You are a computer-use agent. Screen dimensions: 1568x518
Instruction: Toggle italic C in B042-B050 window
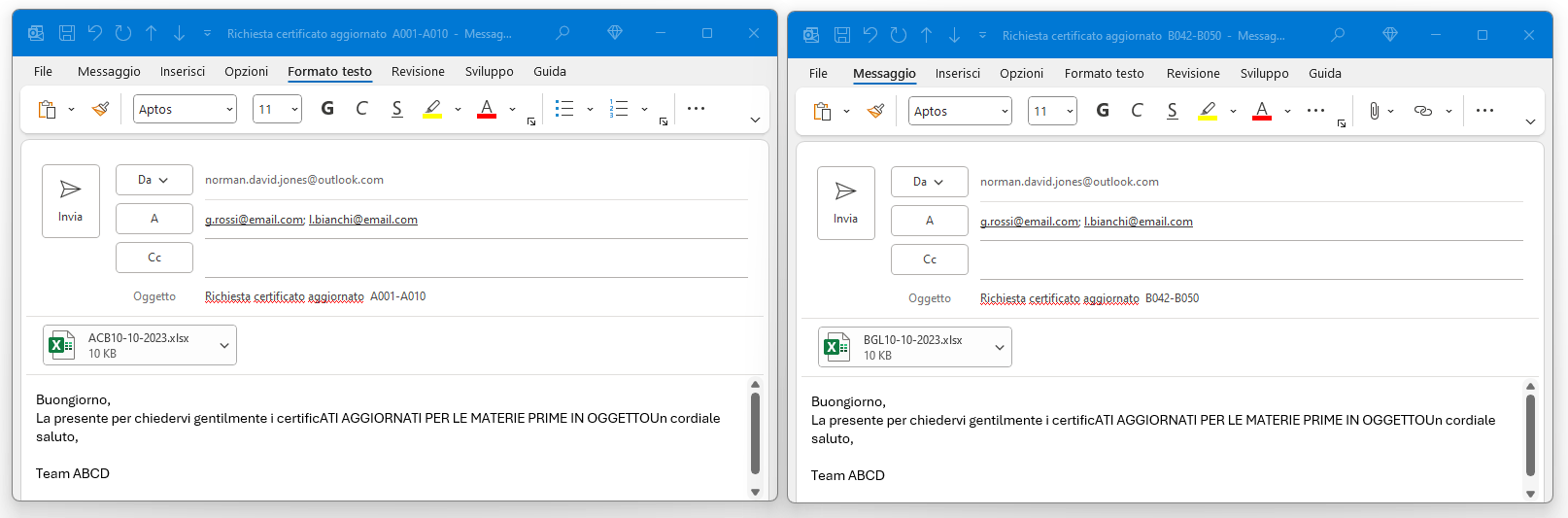1137,111
